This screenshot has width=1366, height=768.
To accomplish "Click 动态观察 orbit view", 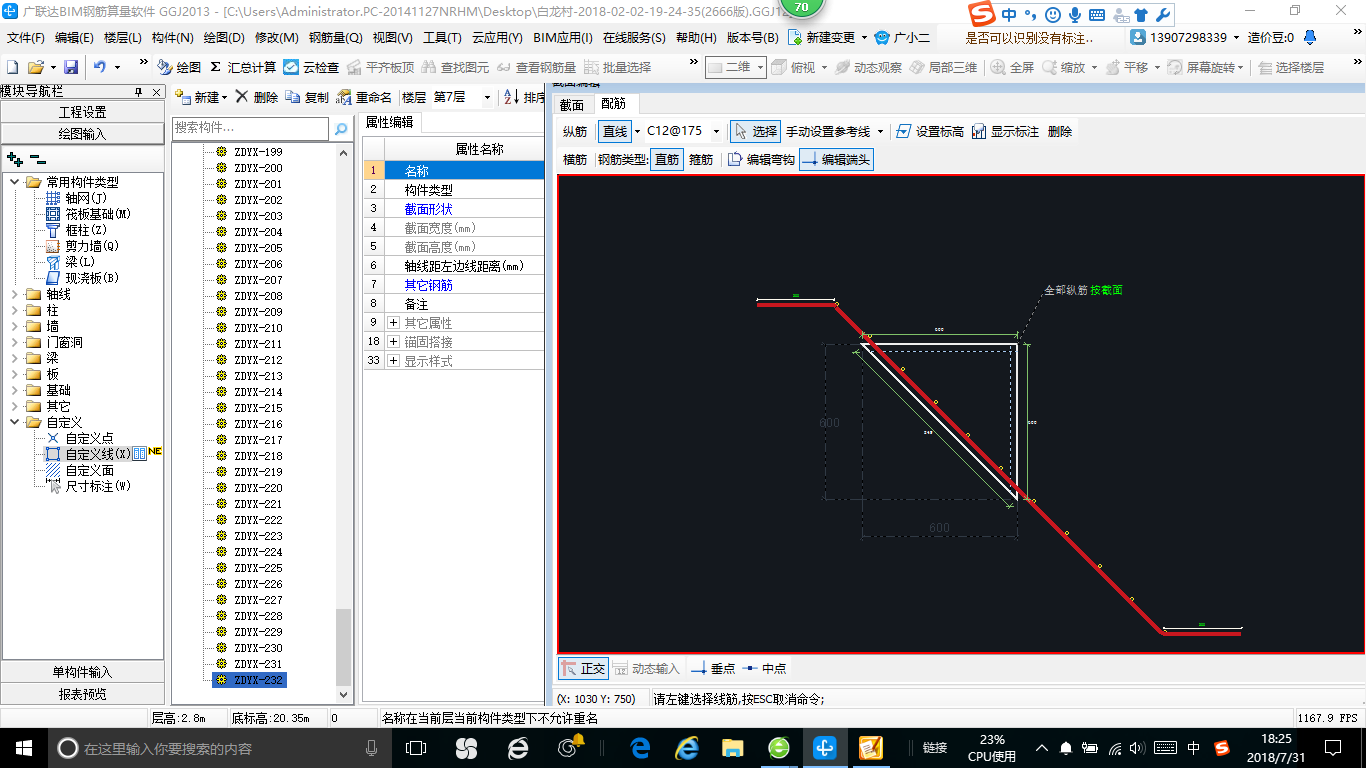I will (868, 67).
